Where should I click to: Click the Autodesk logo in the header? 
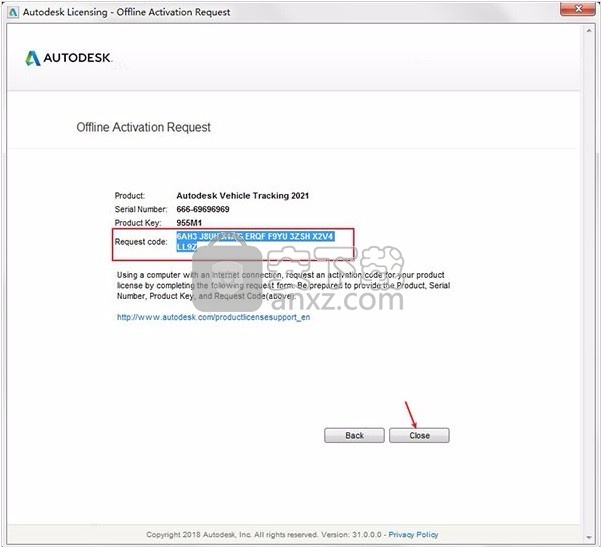pyautogui.click(x=68, y=58)
